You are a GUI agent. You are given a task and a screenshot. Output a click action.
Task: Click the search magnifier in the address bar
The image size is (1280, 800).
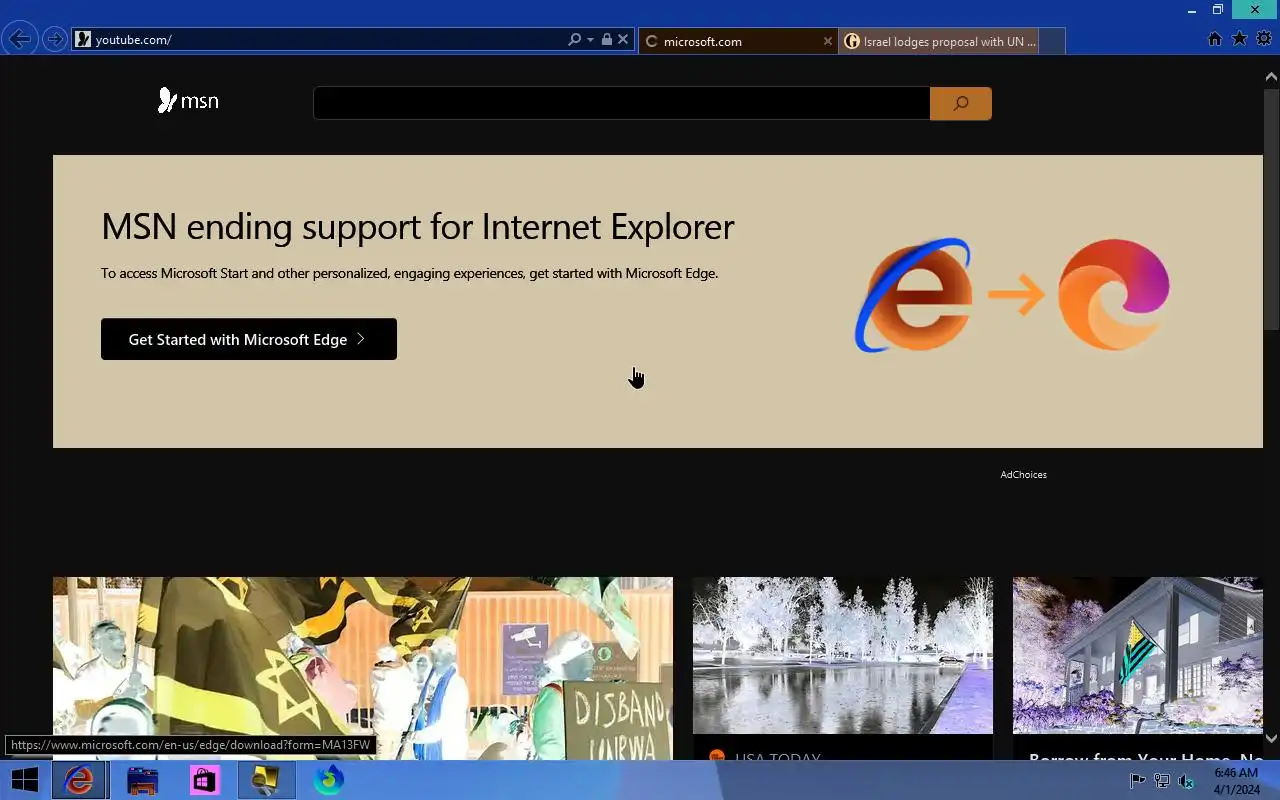click(x=574, y=40)
